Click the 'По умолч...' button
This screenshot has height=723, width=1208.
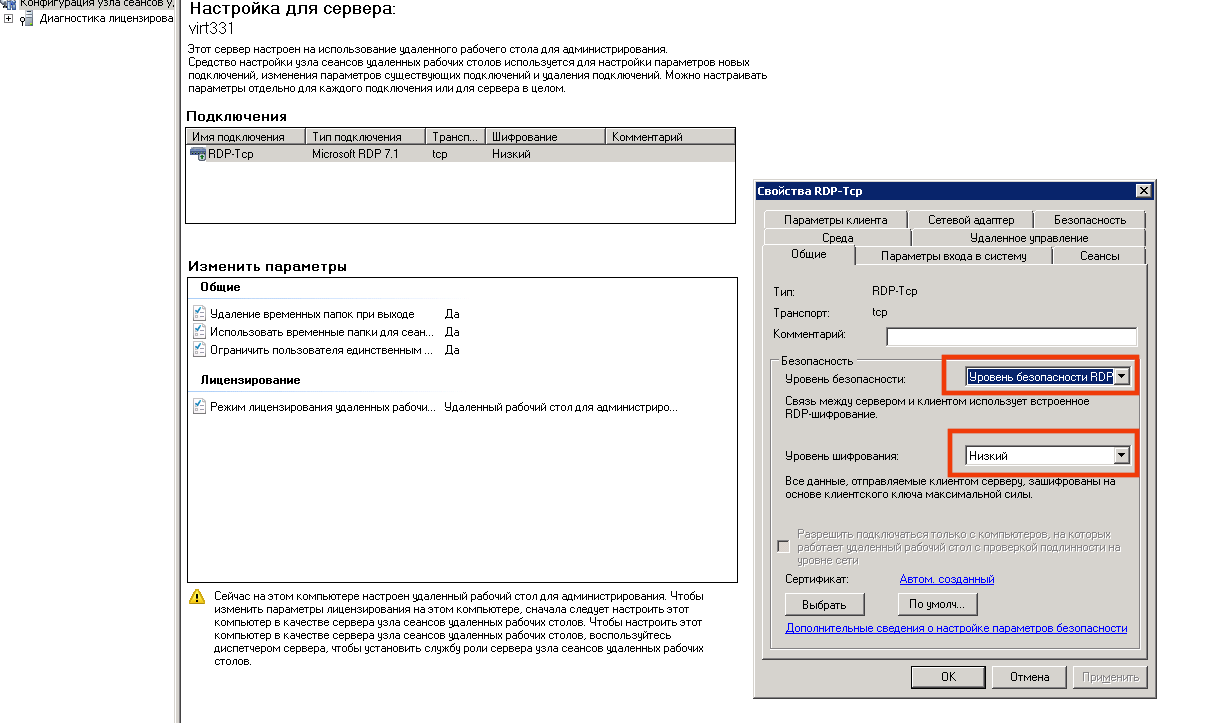(936, 604)
